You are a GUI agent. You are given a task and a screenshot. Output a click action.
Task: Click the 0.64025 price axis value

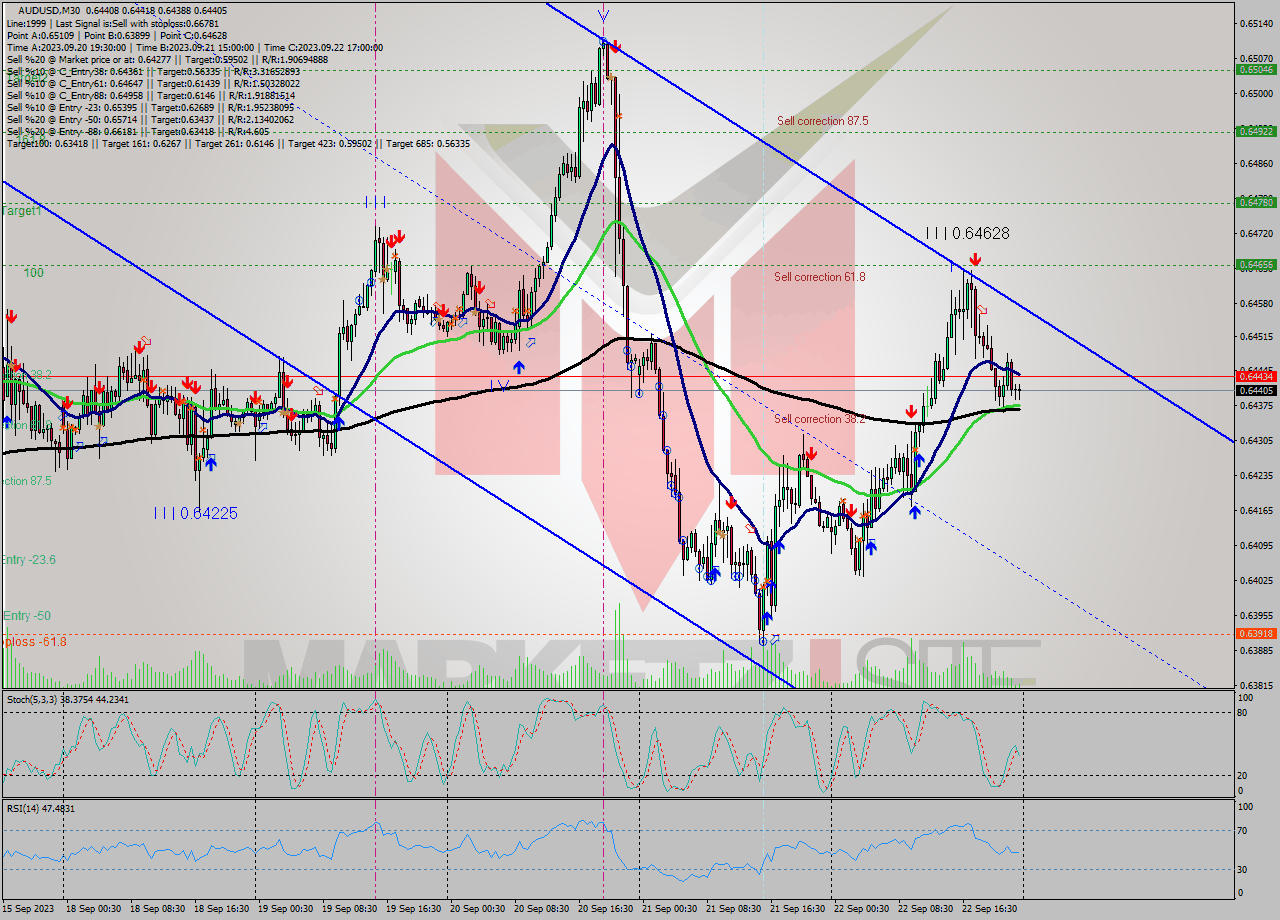coord(1256,581)
